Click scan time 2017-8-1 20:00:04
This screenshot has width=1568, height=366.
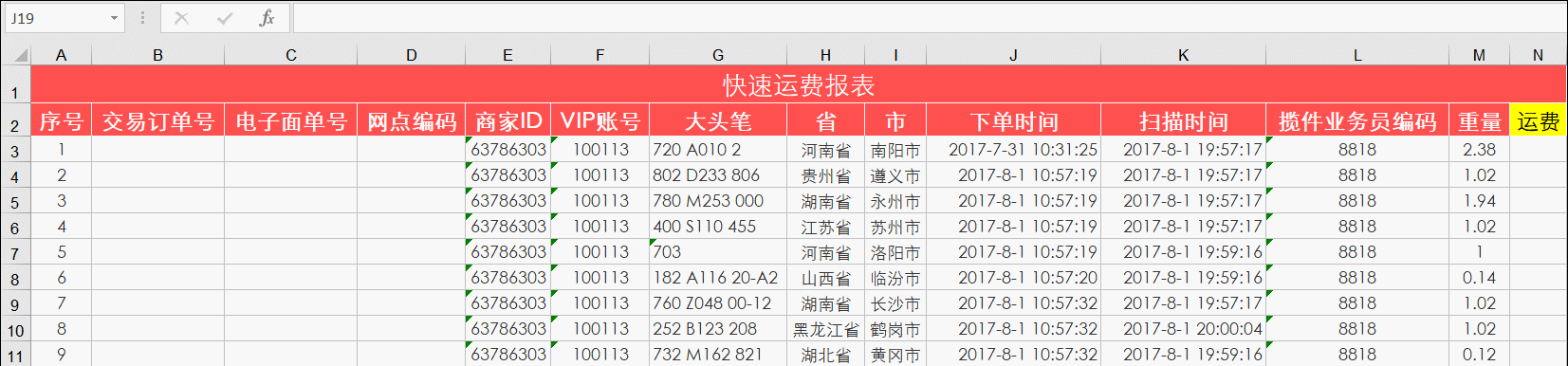click(x=1183, y=329)
